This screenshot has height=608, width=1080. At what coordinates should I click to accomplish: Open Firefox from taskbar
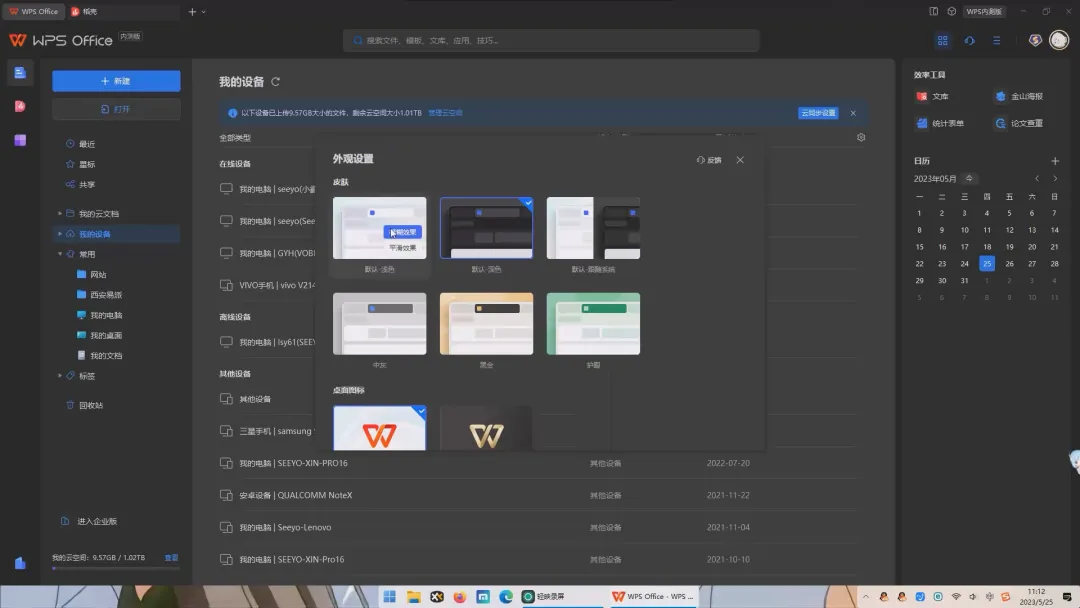[459, 596]
